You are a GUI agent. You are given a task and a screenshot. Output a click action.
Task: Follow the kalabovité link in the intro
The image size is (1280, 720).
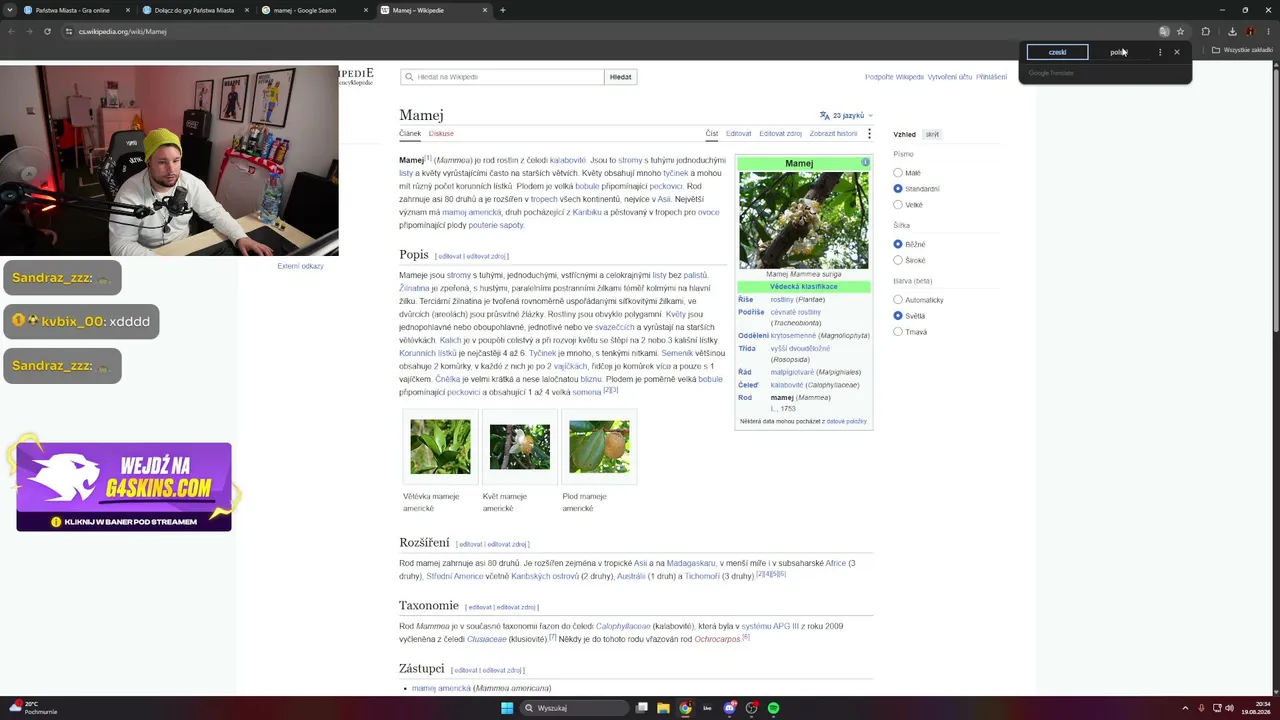pos(568,160)
